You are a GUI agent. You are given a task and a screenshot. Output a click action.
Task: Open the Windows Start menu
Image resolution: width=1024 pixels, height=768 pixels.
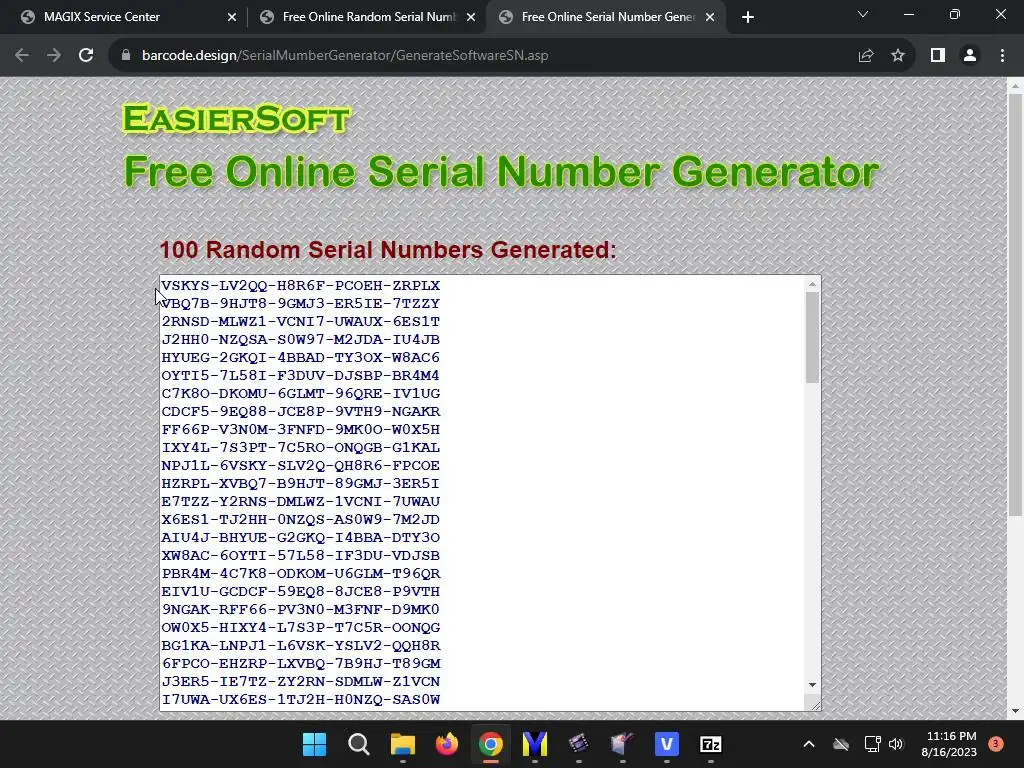tap(314, 744)
